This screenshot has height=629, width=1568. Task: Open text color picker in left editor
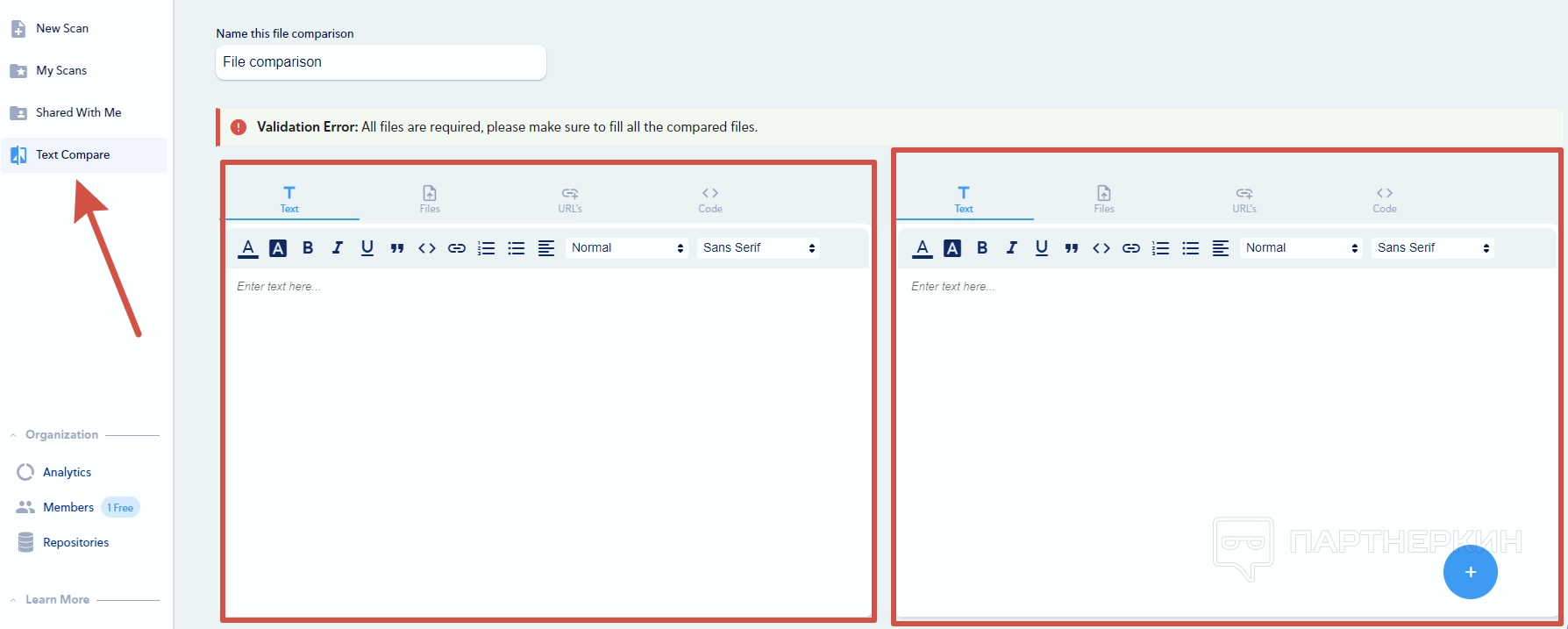248,248
